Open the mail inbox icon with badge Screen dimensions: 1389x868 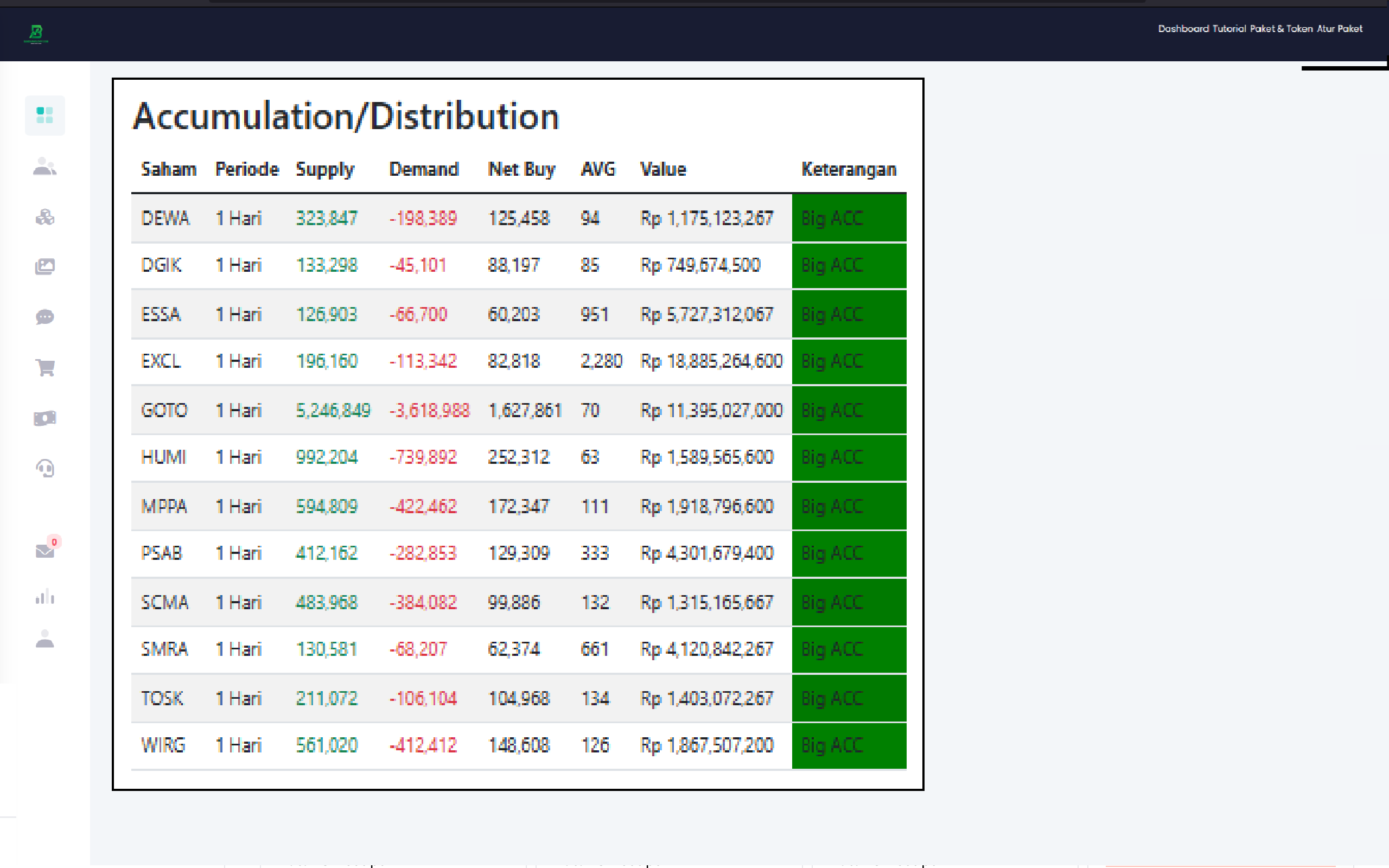[45, 551]
